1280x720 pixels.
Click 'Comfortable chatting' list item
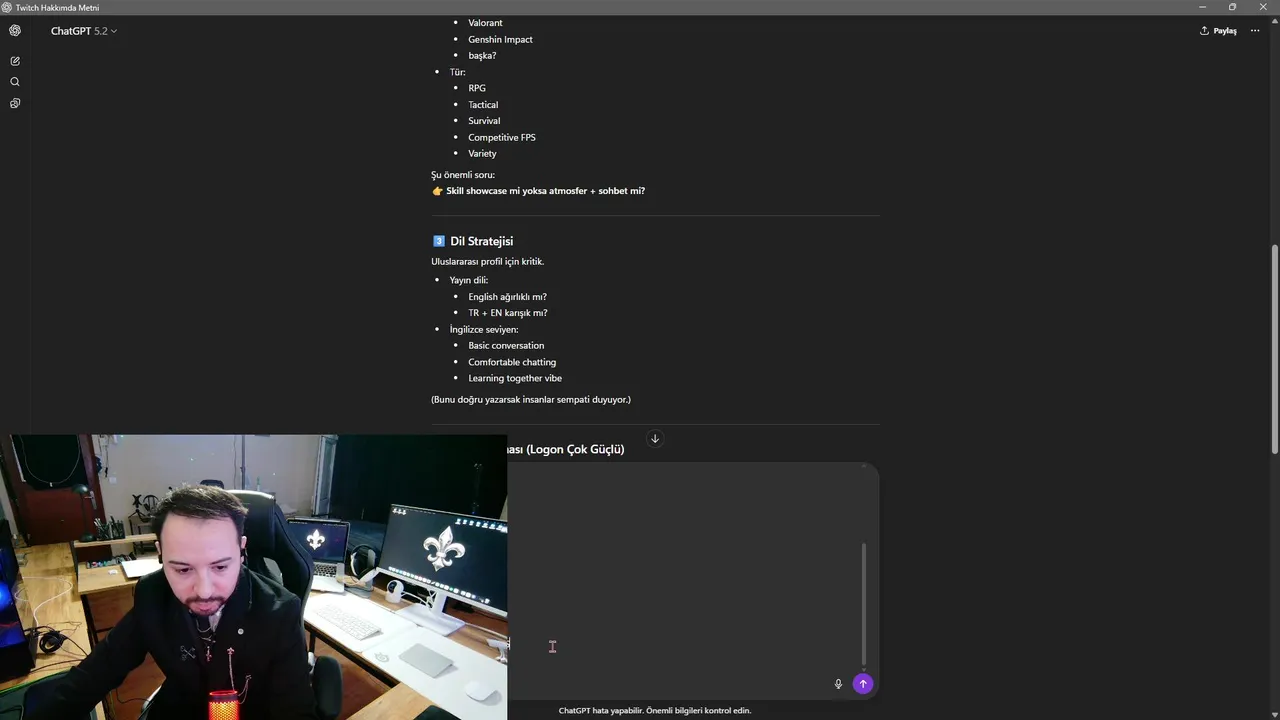(x=512, y=362)
